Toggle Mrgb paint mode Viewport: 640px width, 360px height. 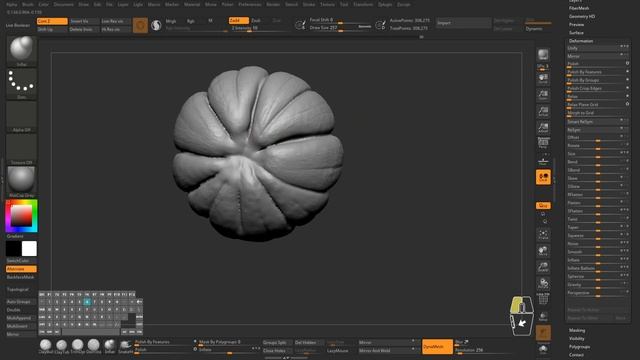tap(171, 21)
